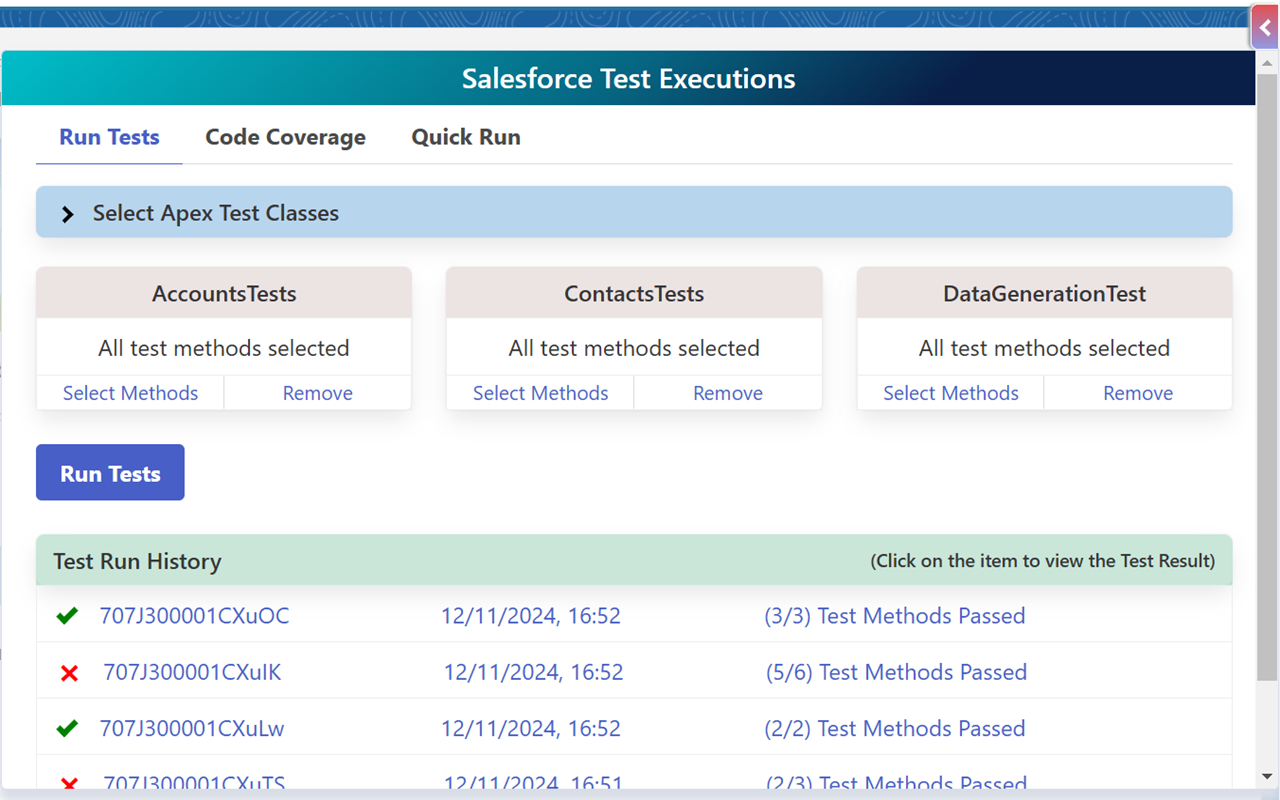Click the red X icon beside 707J300001CXuTS

(68, 782)
